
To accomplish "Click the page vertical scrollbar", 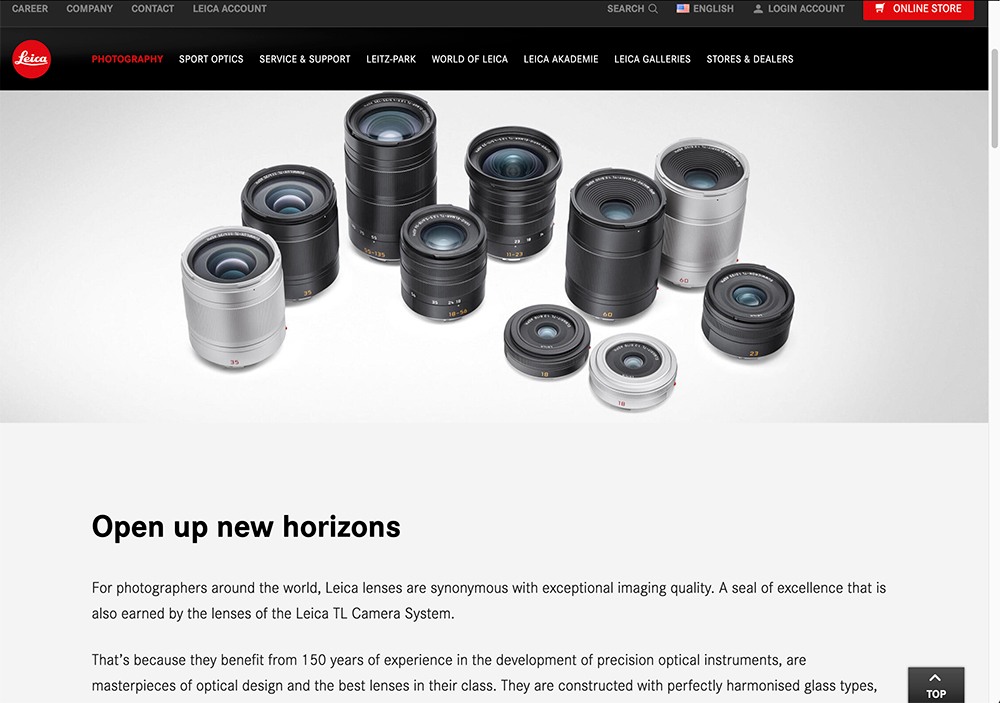I will pyautogui.click(x=994, y=99).
